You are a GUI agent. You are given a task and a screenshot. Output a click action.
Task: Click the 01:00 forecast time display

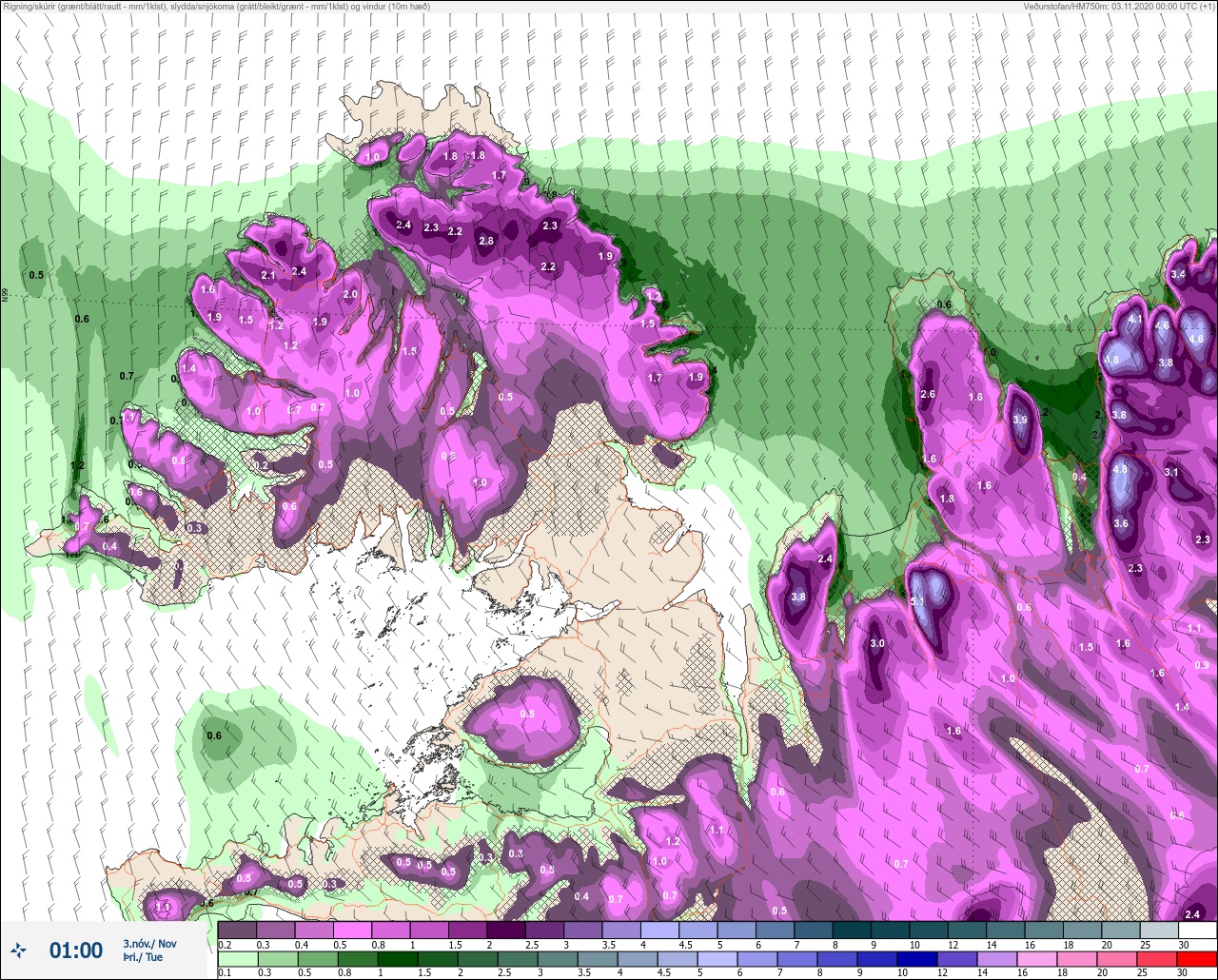pos(76,951)
